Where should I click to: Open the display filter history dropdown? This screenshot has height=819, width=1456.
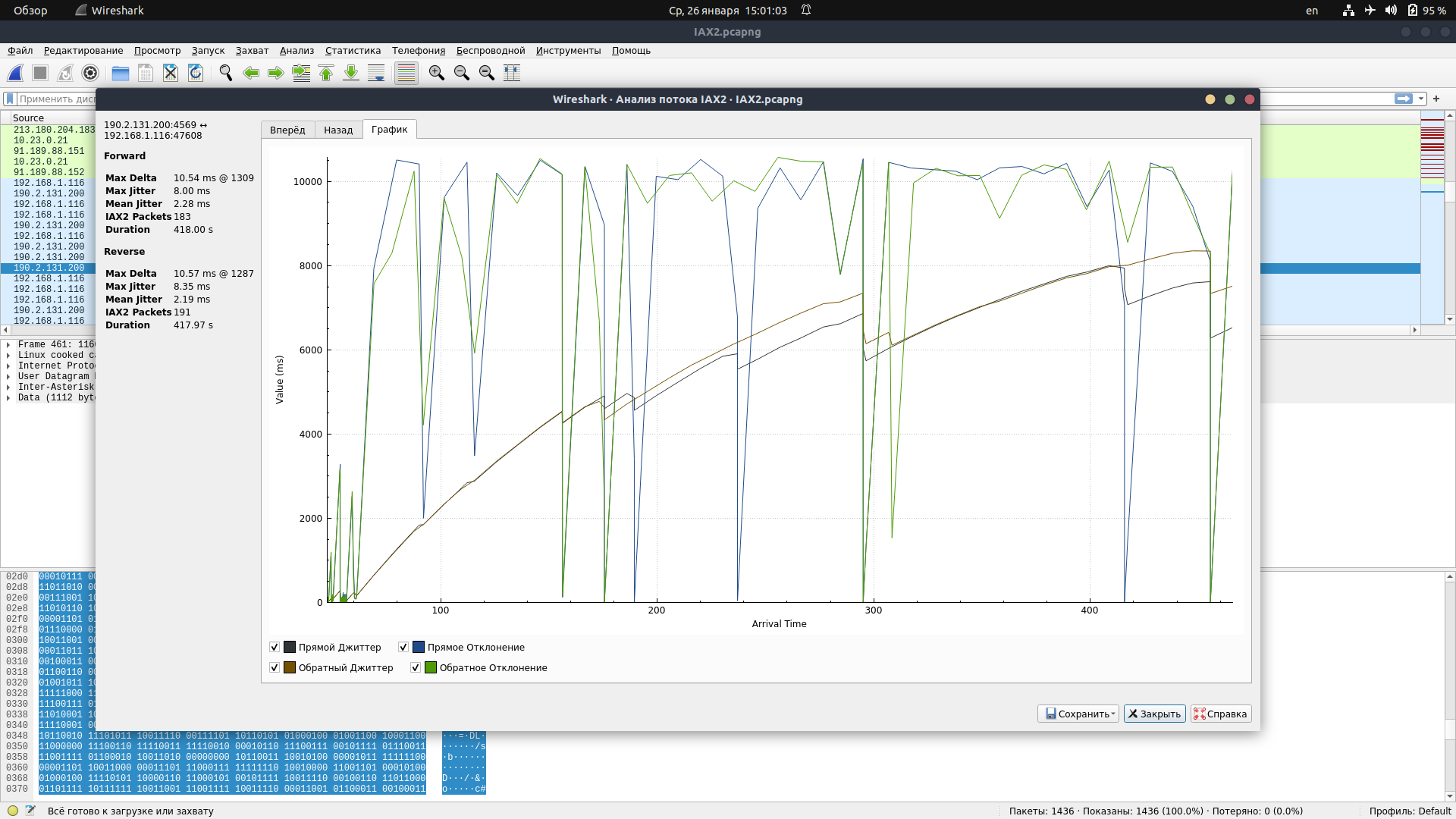(x=1421, y=99)
